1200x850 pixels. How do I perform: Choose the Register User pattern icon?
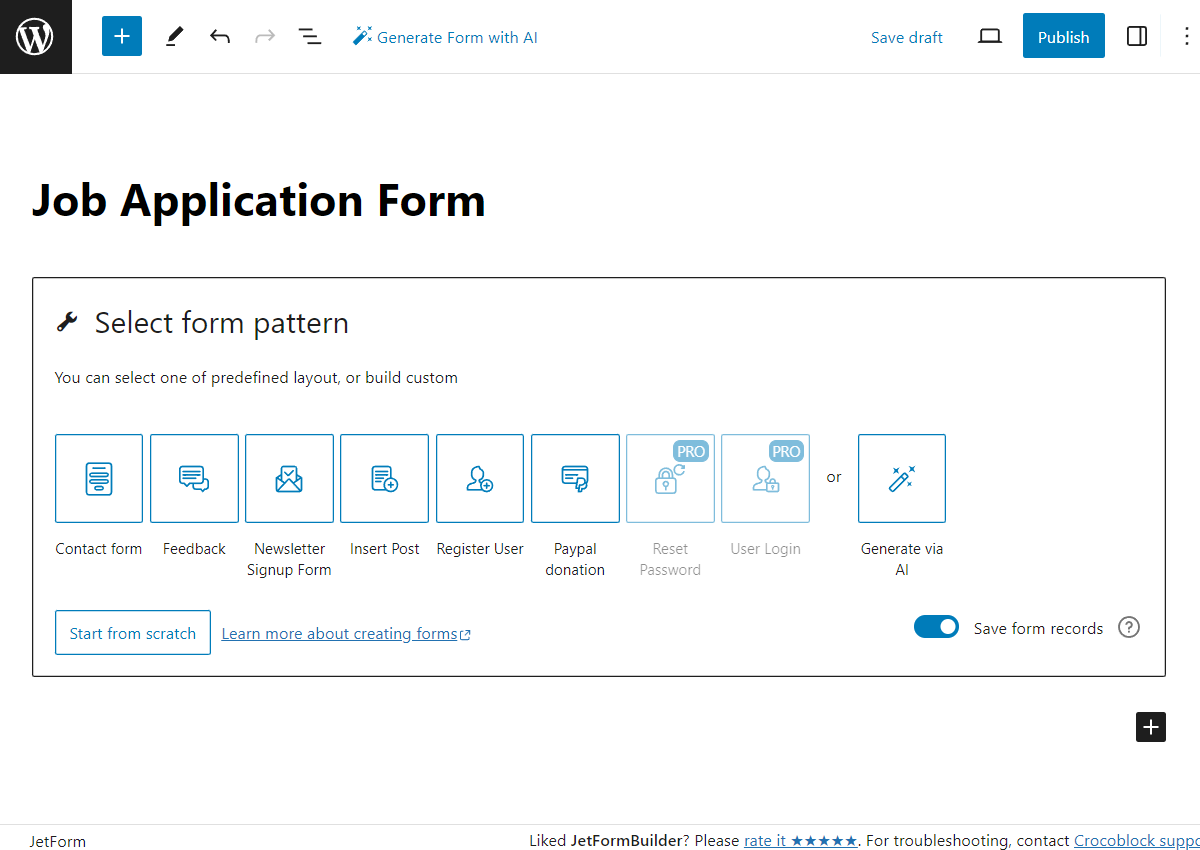click(x=479, y=478)
